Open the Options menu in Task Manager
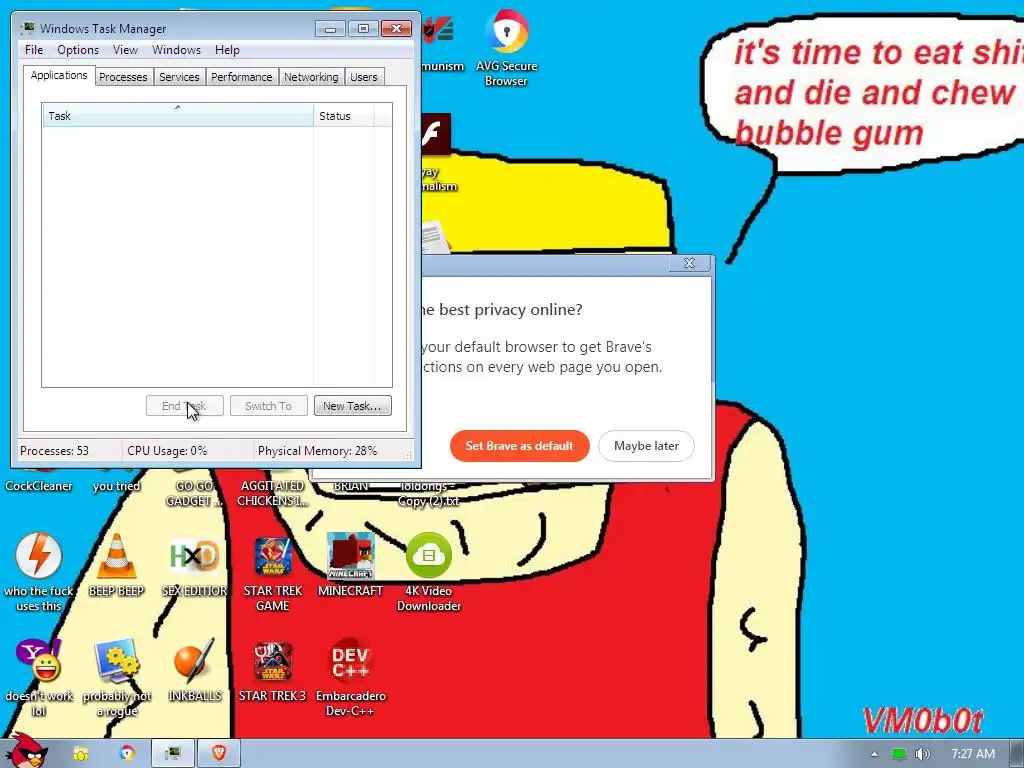The image size is (1024, 768). point(78,50)
